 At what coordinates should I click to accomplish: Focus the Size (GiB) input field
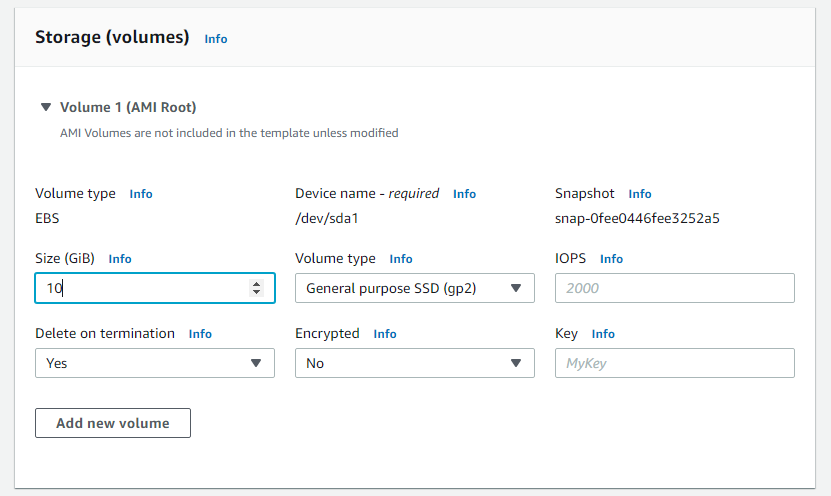pyautogui.click(x=140, y=288)
